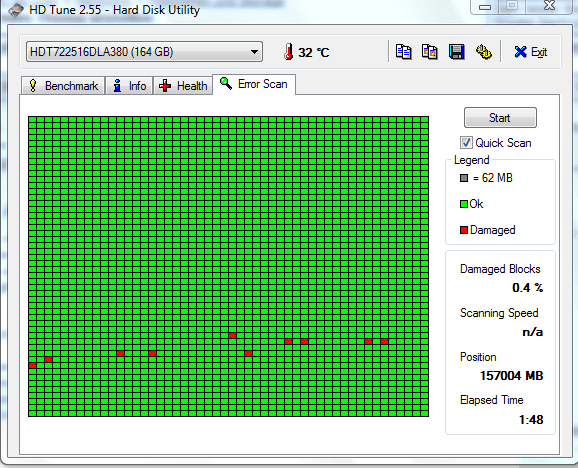Image resolution: width=578 pixels, height=468 pixels.
Task: Open the options settings icon
Action: click(483, 52)
